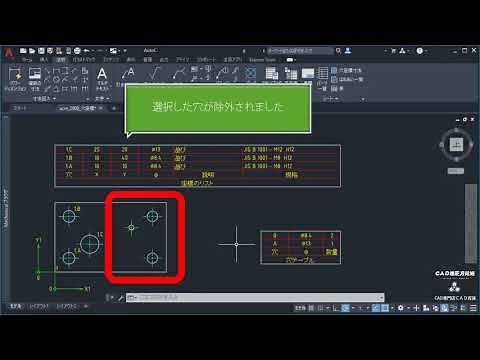Click the ViewCube top face
This screenshot has height=360, width=480.
(x=456, y=145)
